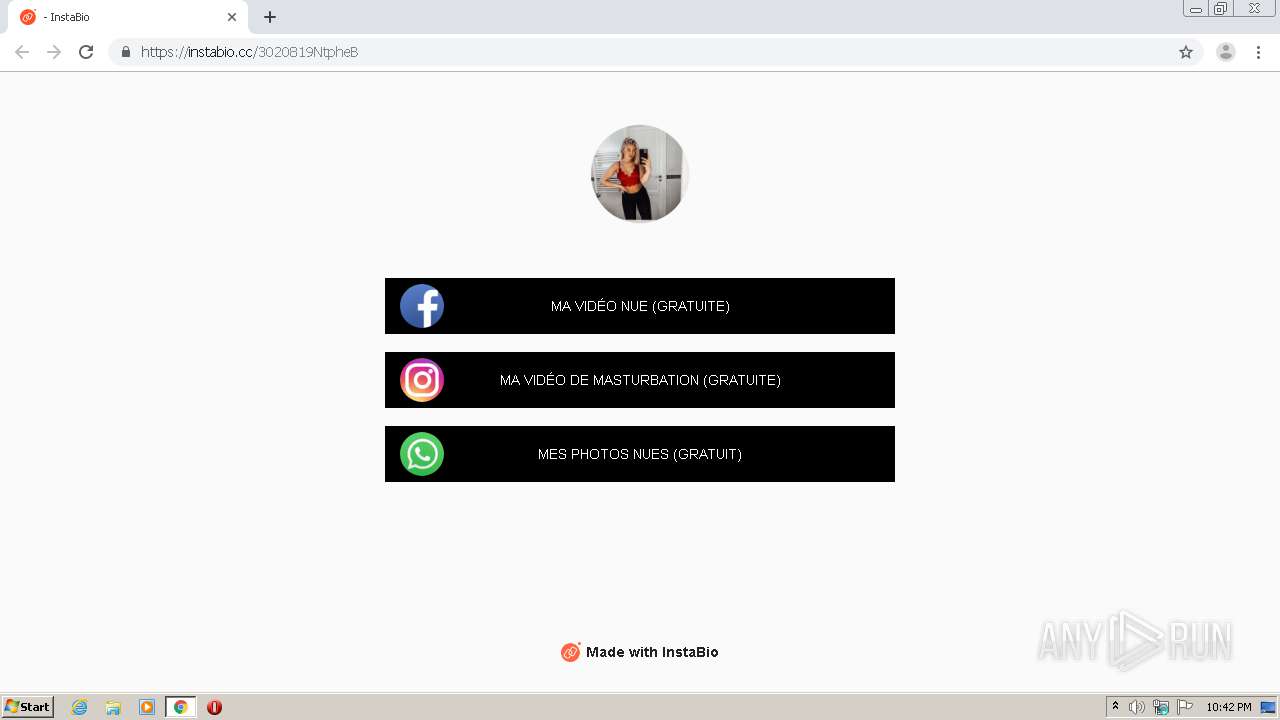
Task: Open the Chrome profile avatar menu
Action: coord(1226,52)
